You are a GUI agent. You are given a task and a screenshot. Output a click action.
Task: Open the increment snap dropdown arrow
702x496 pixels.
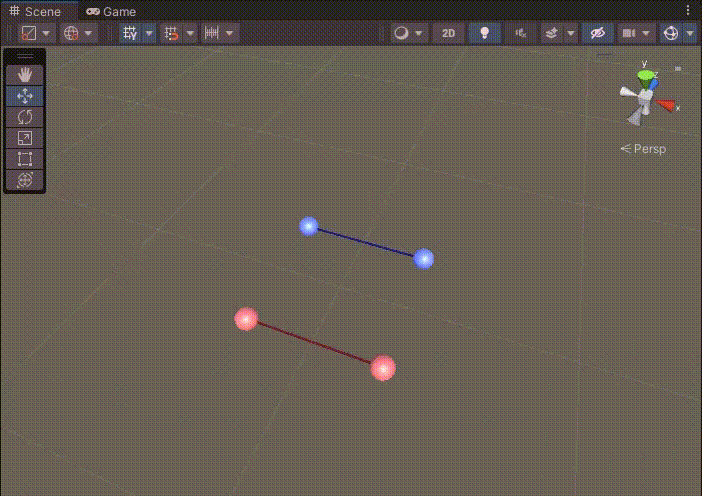point(230,33)
